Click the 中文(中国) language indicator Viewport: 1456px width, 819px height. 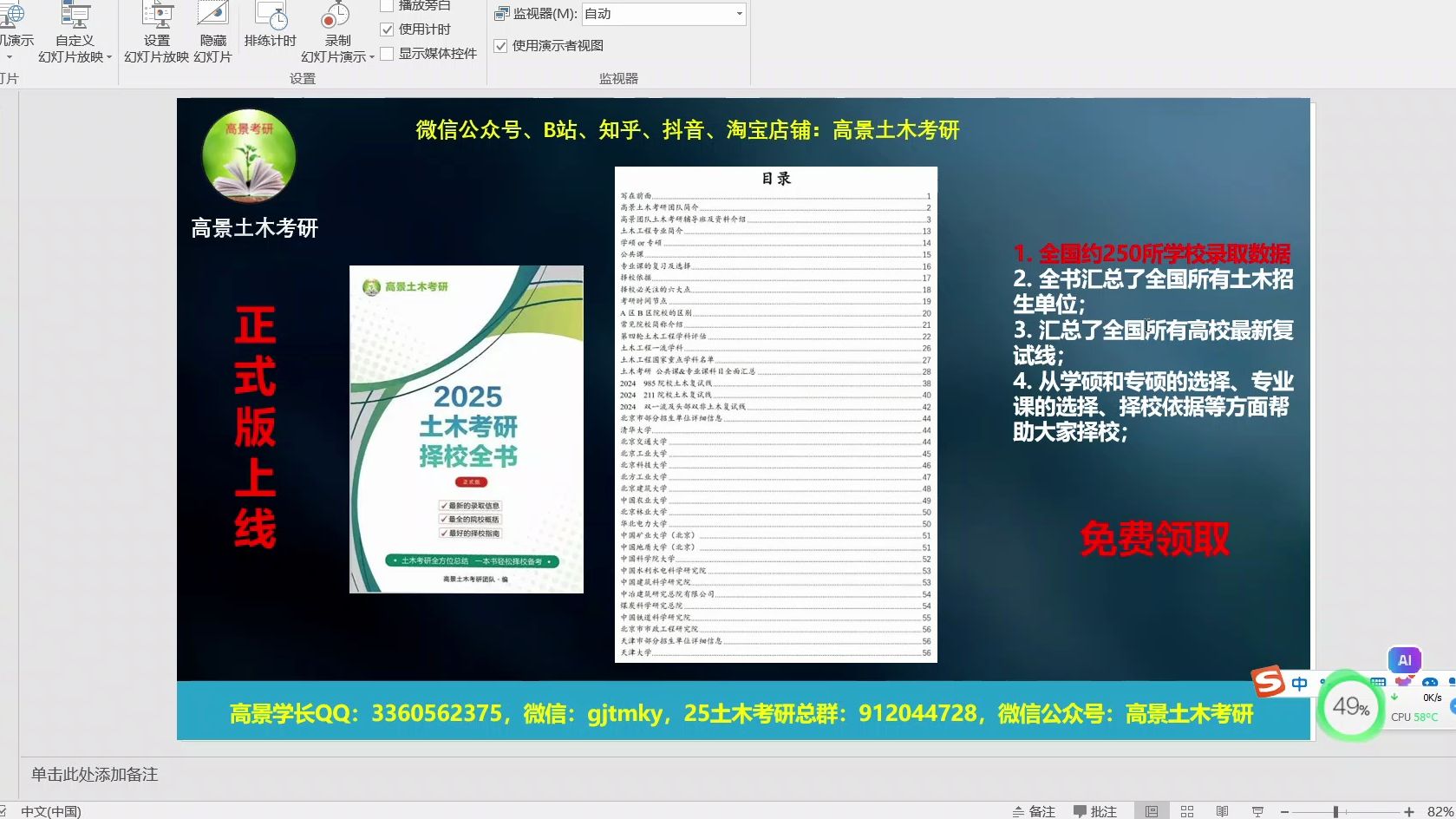pyautogui.click(x=50, y=811)
